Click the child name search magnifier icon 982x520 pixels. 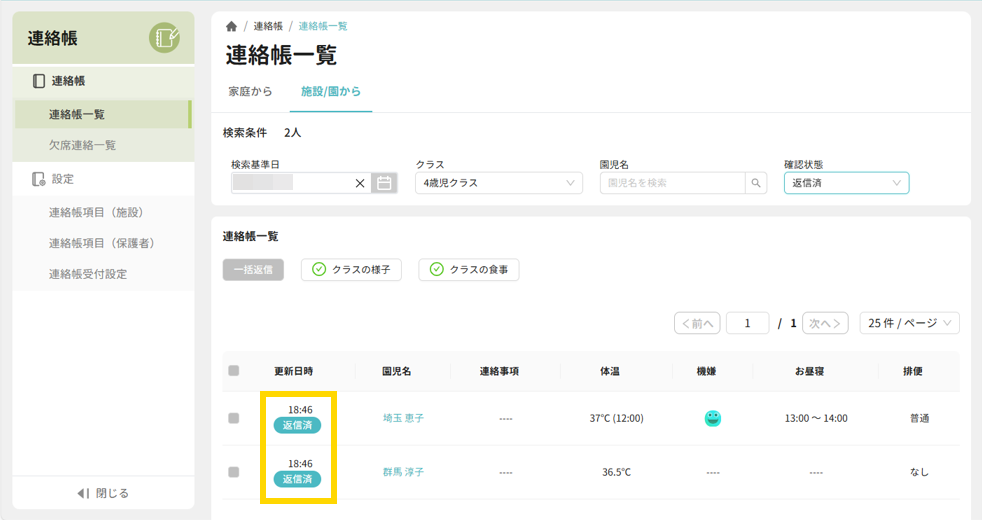(x=757, y=183)
